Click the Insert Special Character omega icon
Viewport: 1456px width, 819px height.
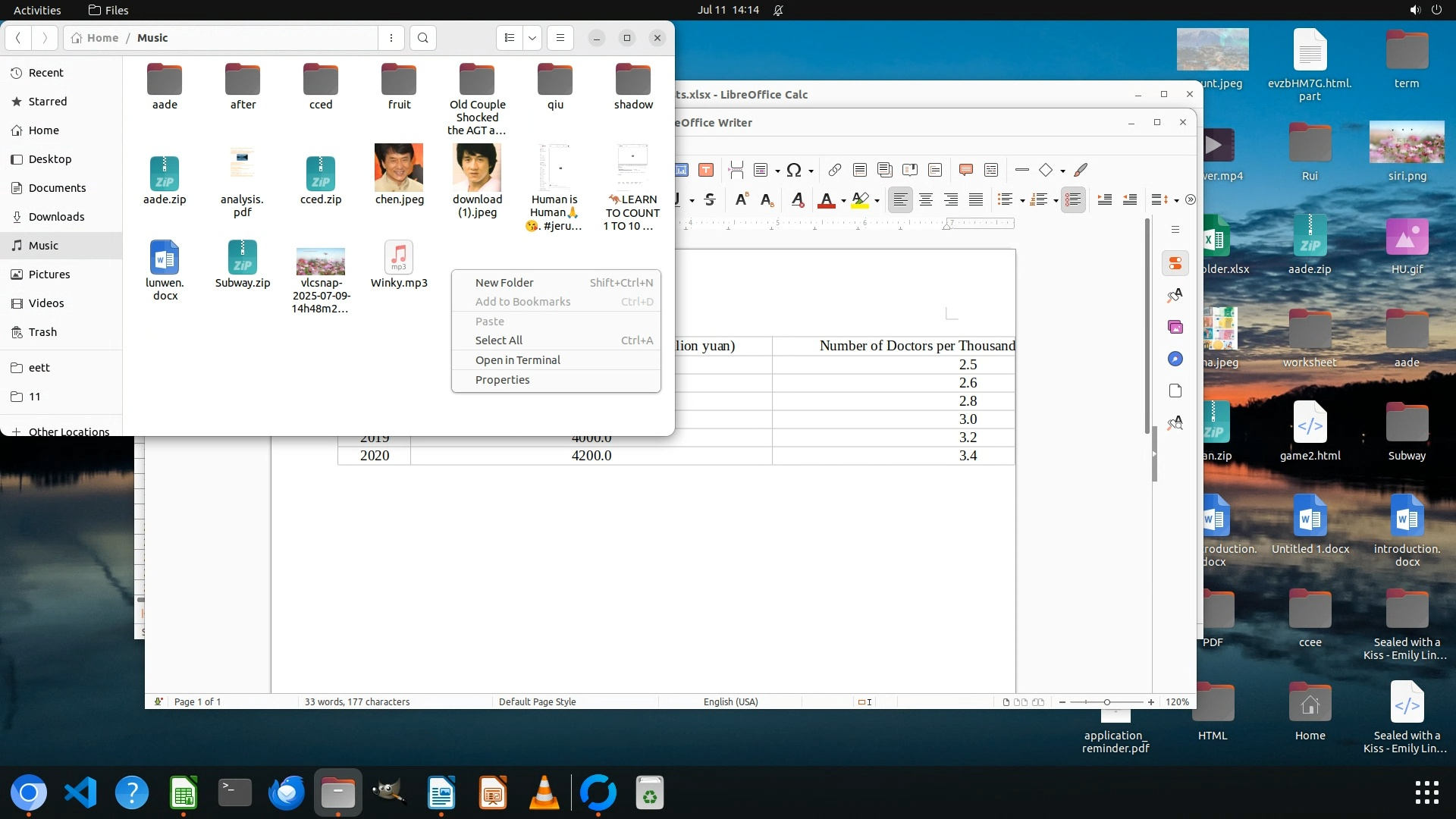pos(793,170)
